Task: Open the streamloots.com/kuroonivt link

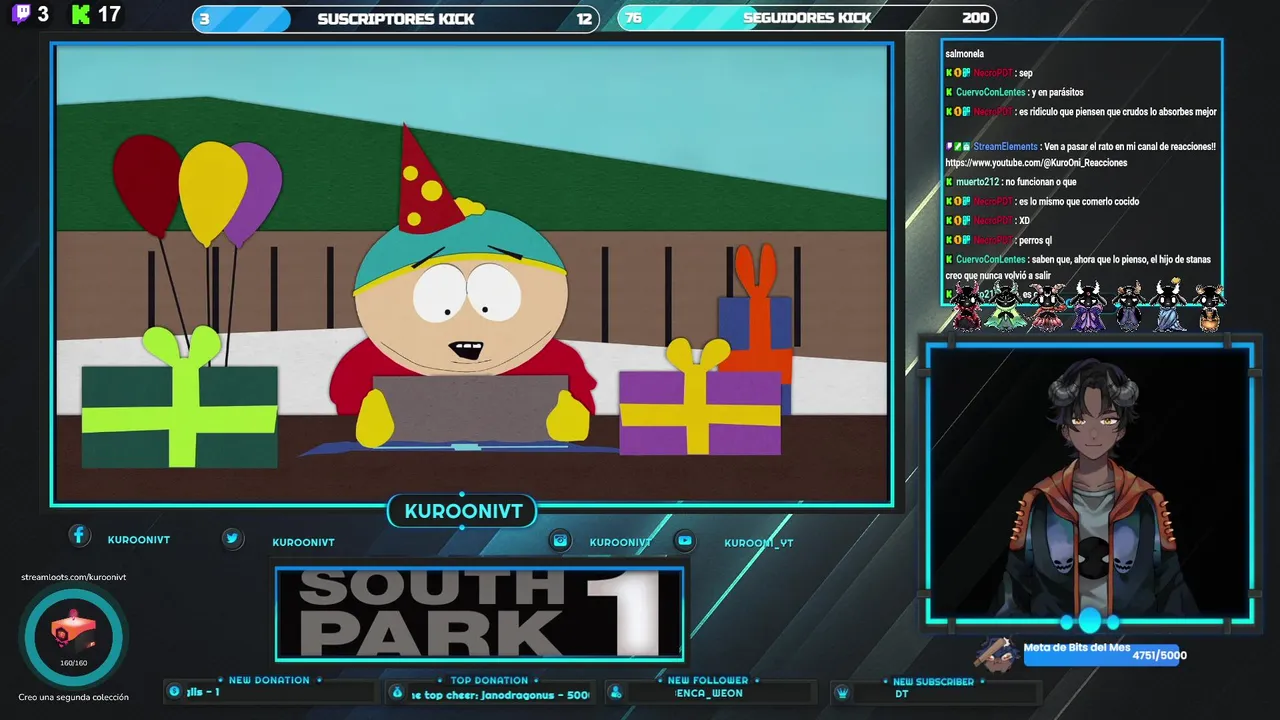Action: tap(73, 577)
